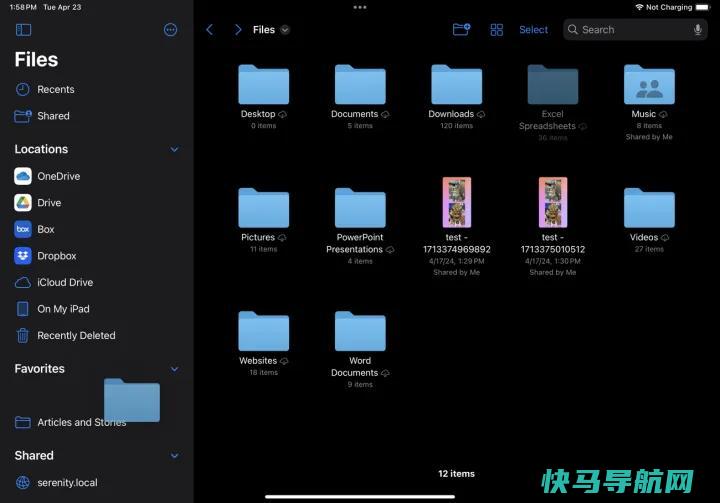The width and height of the screenshot is (720, 503).
Task: Create a new folder with toolbar icon
Action: tap(461, 29)
